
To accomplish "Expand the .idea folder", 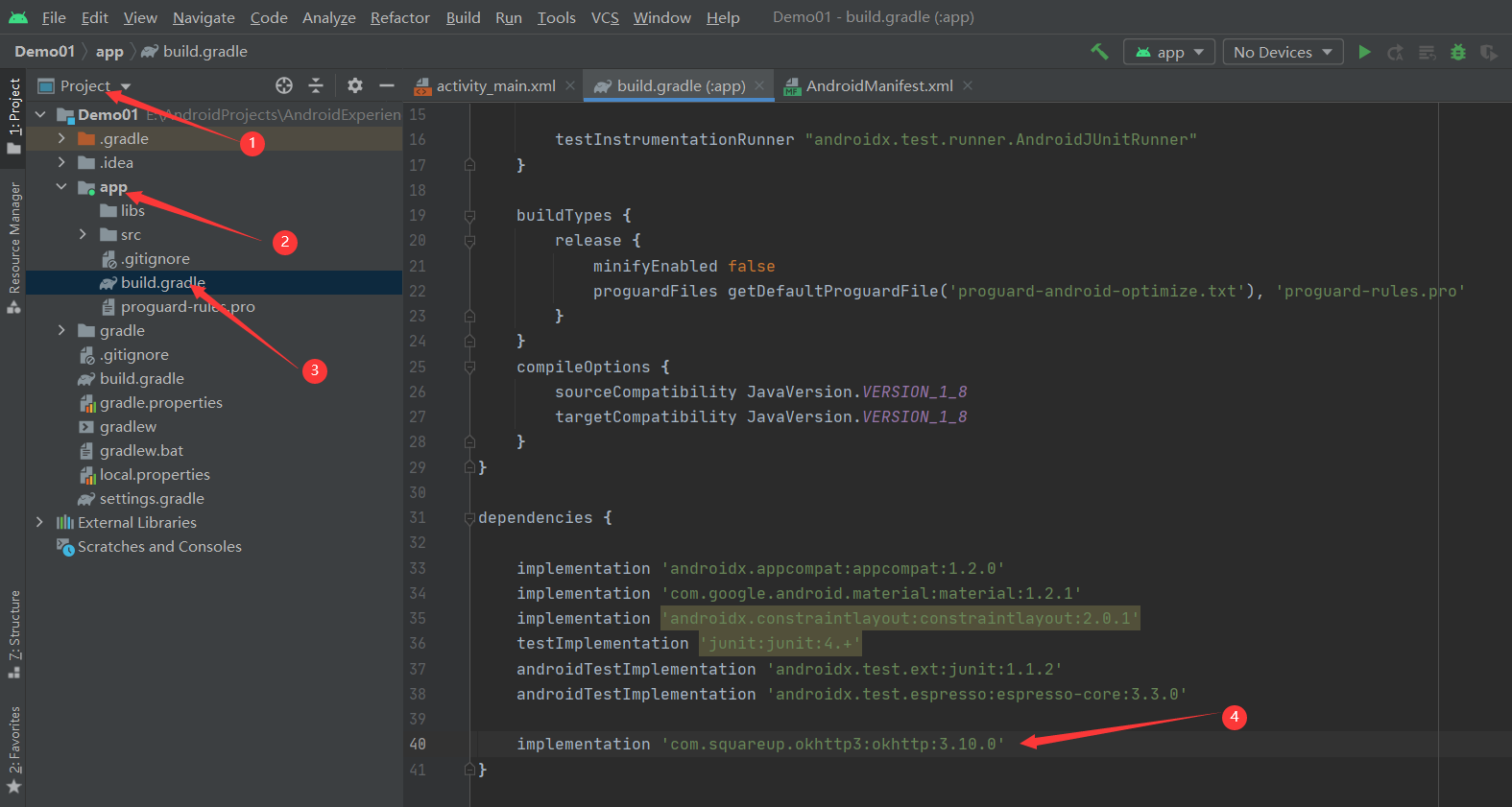I will 61,162.
